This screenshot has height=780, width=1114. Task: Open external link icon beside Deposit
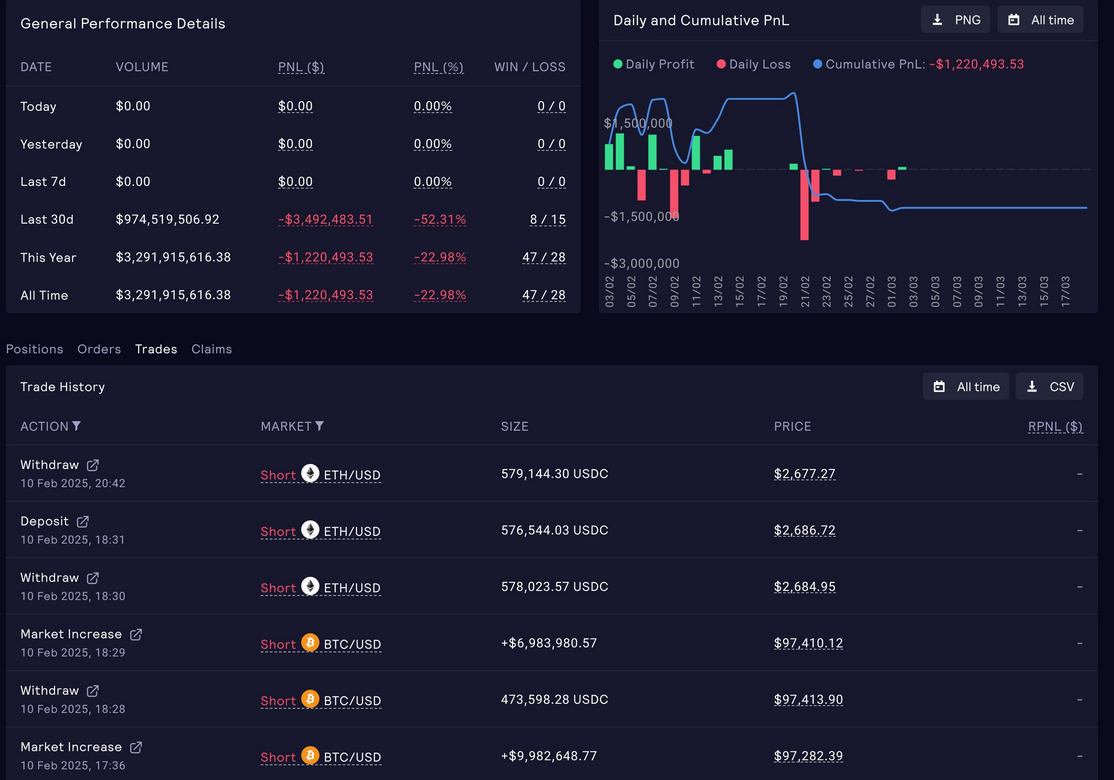pyautogui.click(x=83, y=521)
